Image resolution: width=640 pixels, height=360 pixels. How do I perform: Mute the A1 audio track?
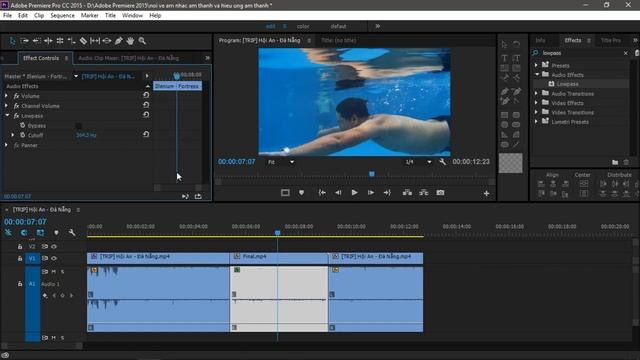53,271
